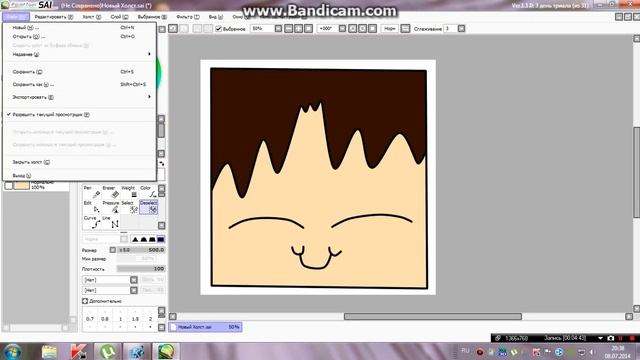
Task: Toggle visibility of the skin-colored layer
Action: point(9,186)
